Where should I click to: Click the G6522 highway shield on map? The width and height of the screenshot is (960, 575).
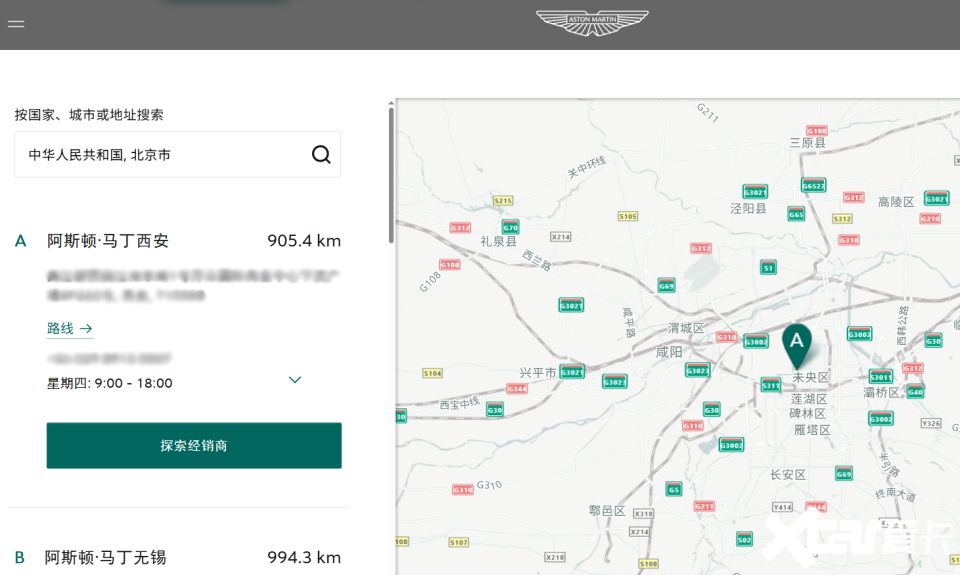coord(813,185)
